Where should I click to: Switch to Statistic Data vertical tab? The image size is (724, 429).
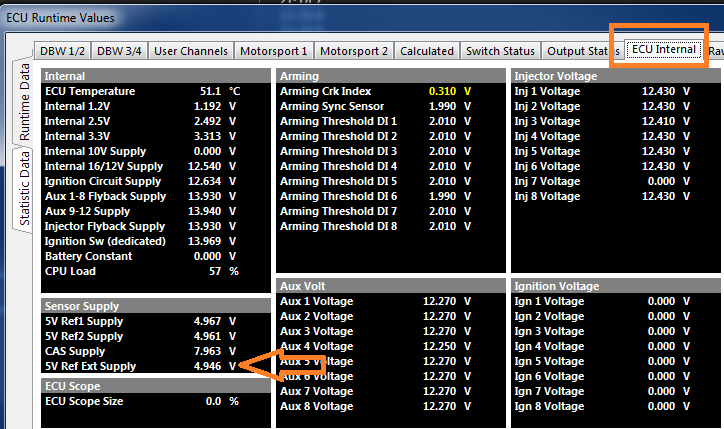[23, 189]
